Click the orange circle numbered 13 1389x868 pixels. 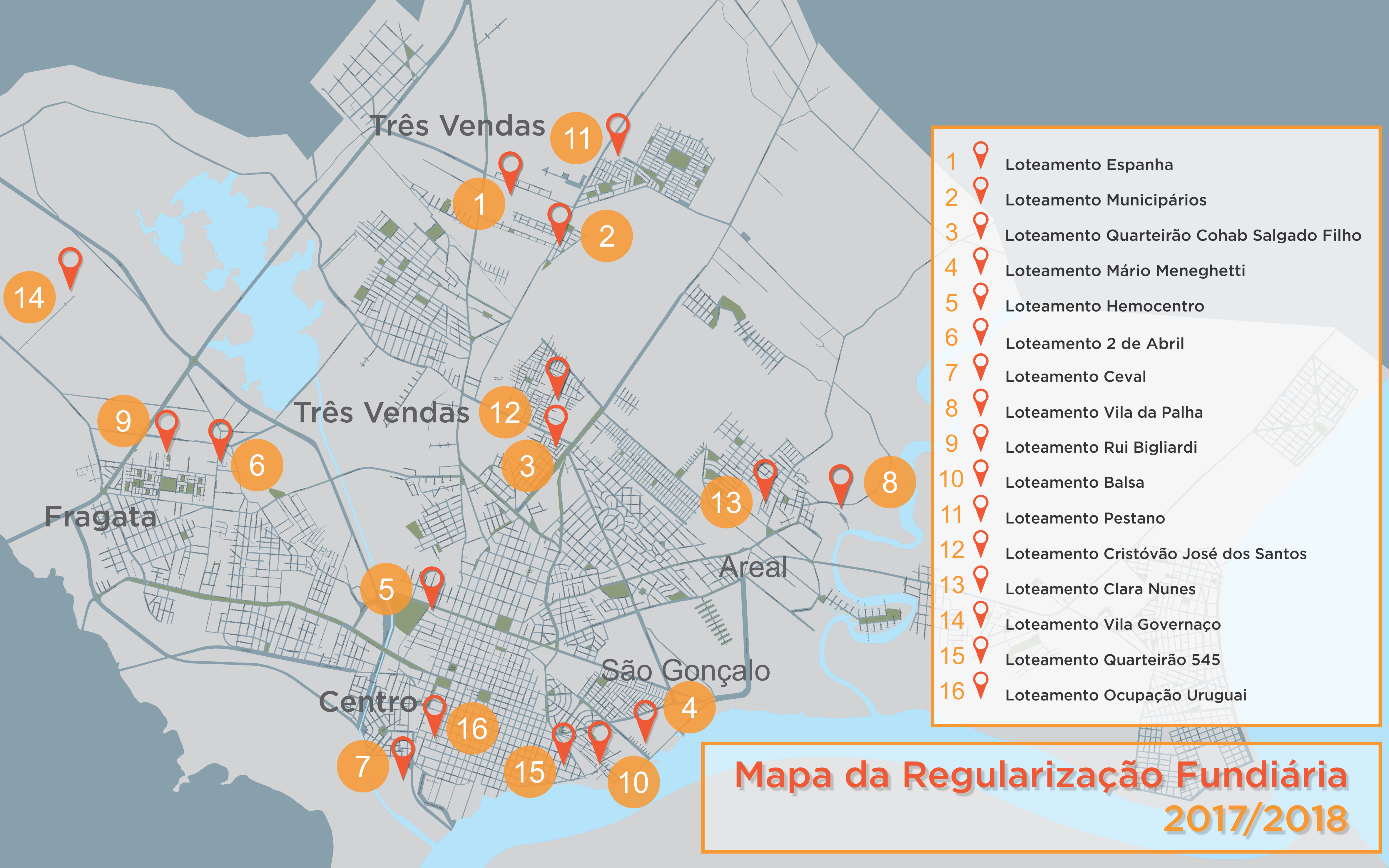coord(726,502)
